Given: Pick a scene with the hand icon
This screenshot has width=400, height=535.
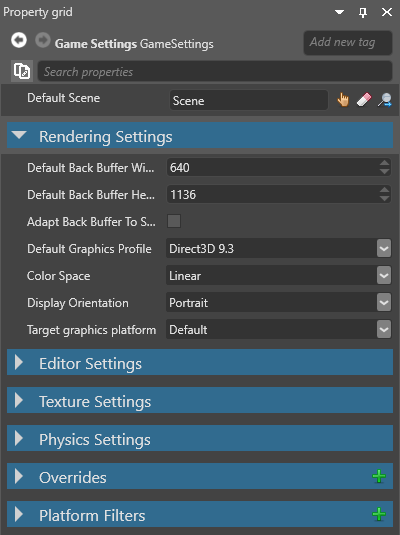Looking at the screenshot, I should click(343, 100).
